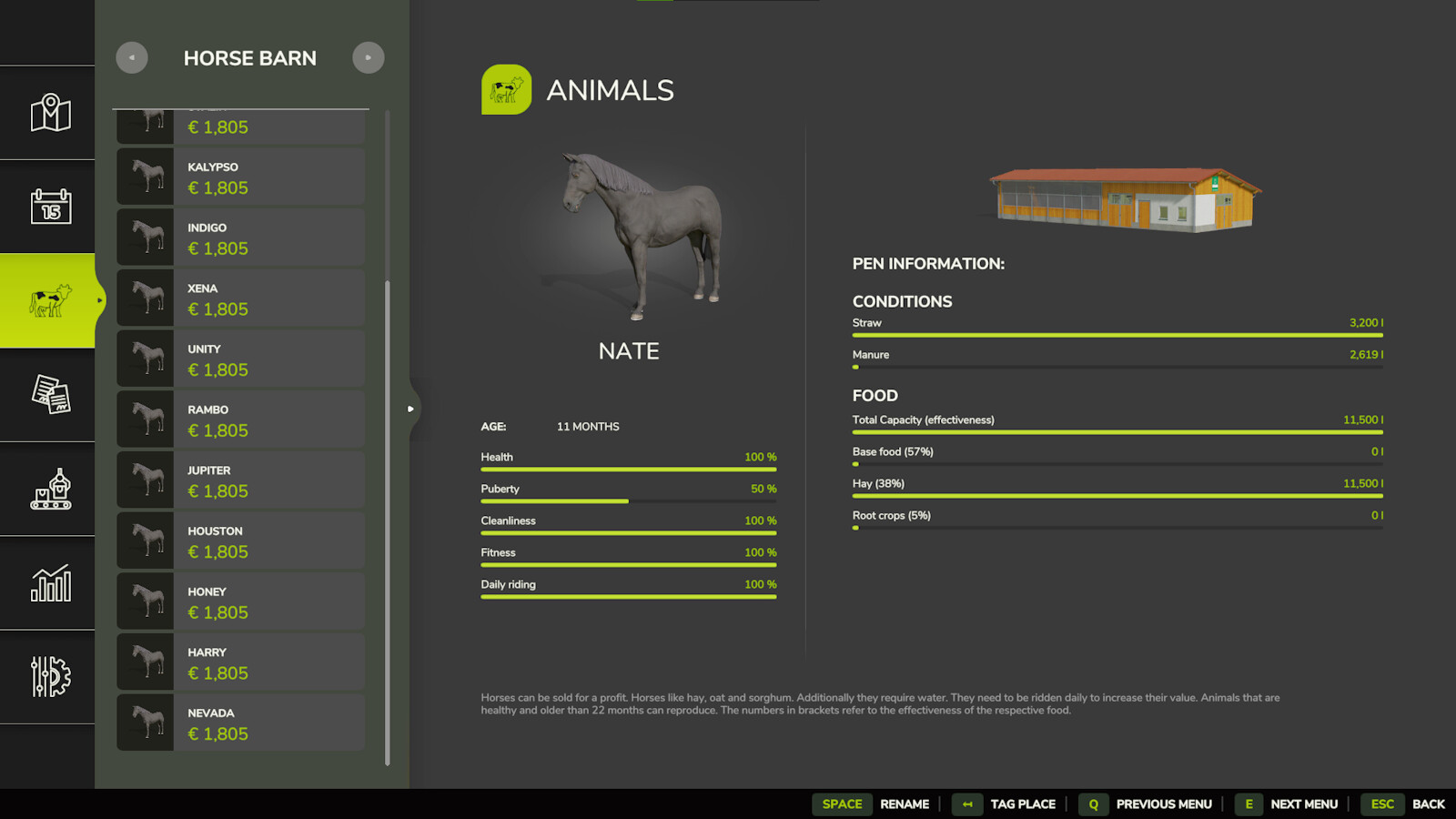The height and width of the screenshot is (819, 1456).
Task: Click the Animals cow header icon
Action: pos(506,90)
